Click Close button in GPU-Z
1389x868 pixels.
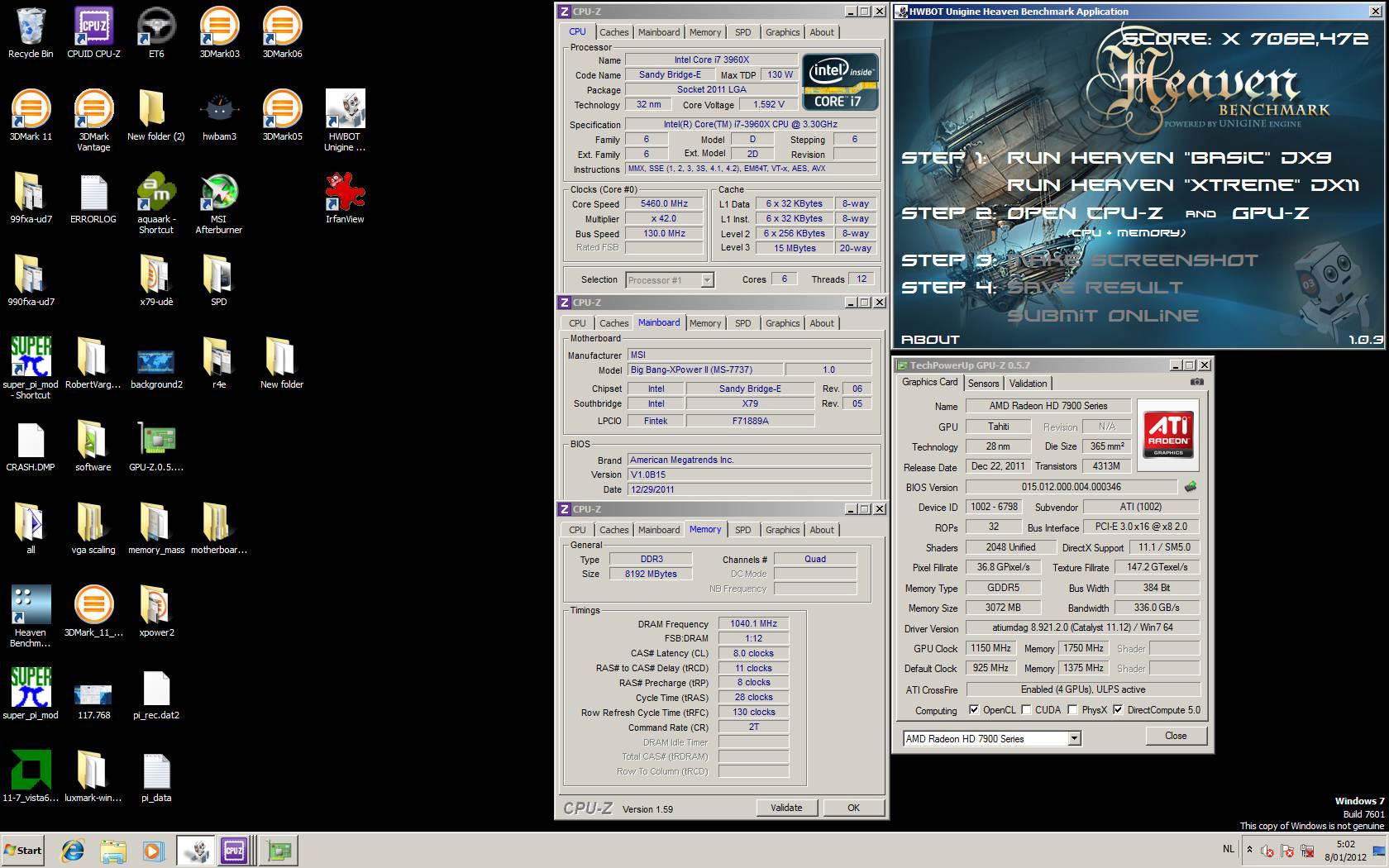pos(1176,736)
